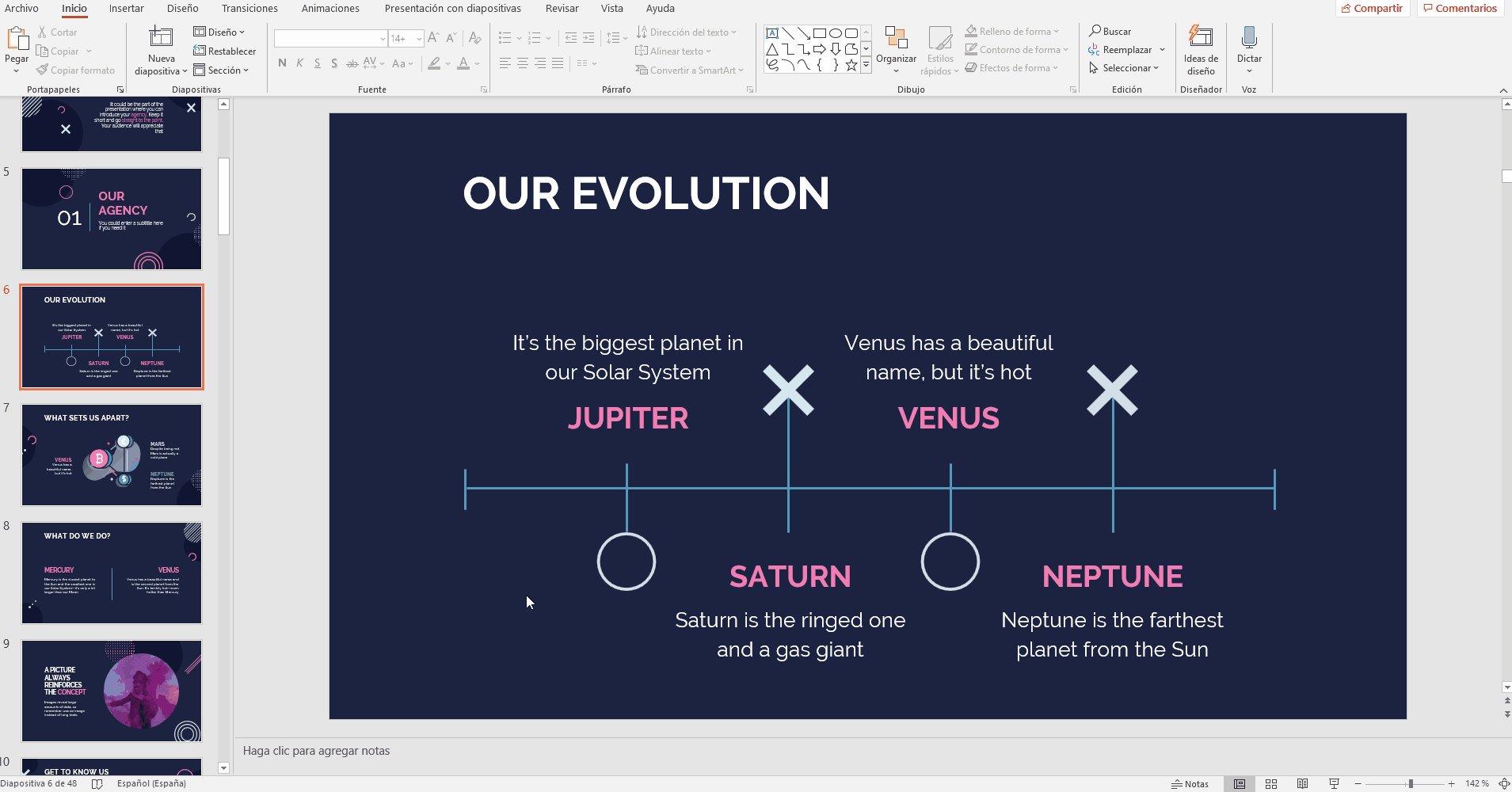Screen dimensions: 1512x792
Task: Apply the text highlight color
Action: [x=434, y=63]
